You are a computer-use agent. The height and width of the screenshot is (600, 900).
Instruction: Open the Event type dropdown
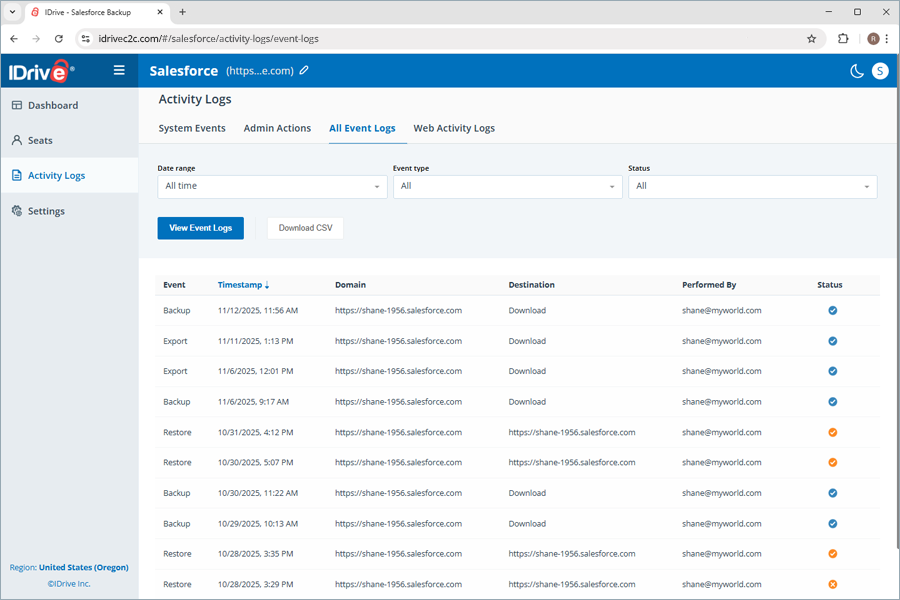click(x=507, y=187)
